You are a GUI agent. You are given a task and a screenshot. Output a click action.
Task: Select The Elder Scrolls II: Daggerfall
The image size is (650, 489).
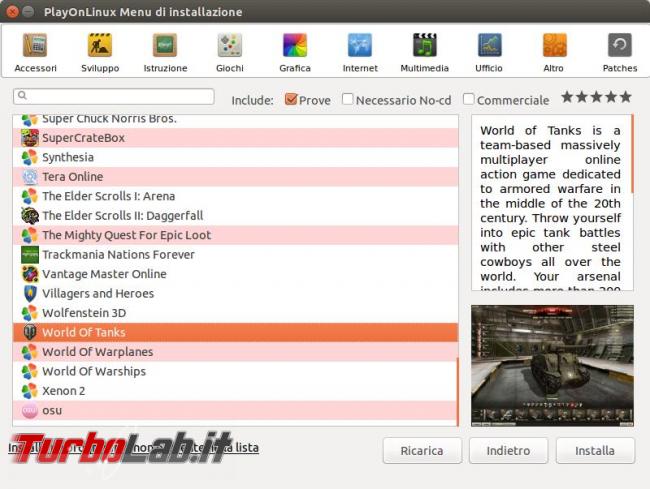coord(235,215)
